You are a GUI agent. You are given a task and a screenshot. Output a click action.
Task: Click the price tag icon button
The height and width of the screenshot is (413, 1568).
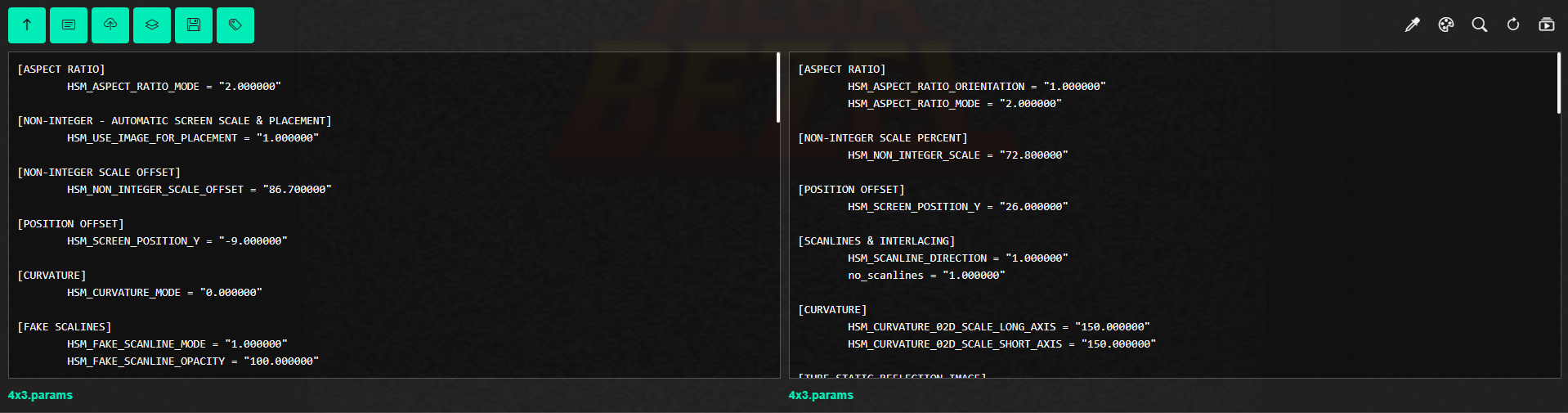click(235, 25)
